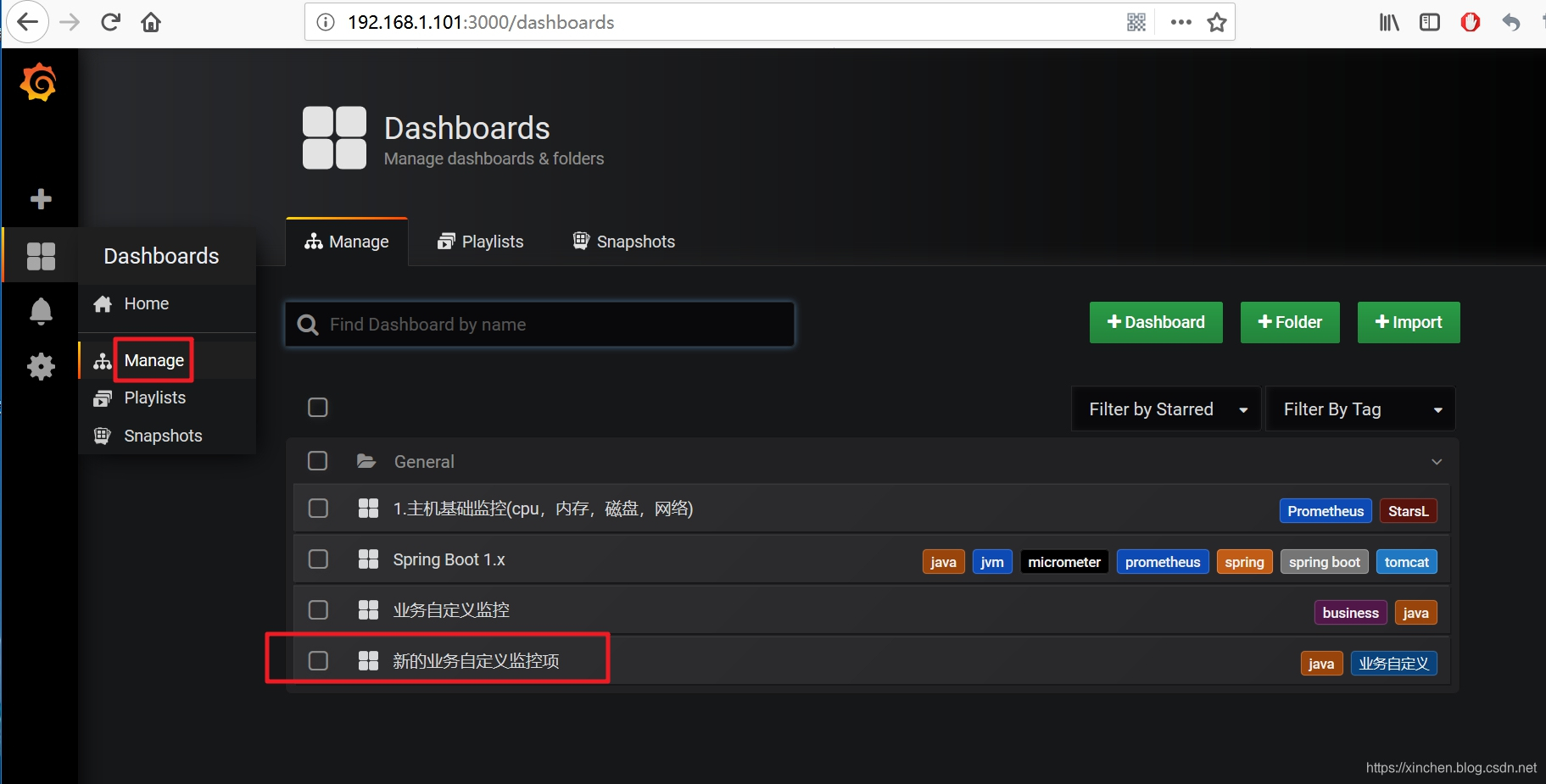Click the green +Import button
Screen dimensions: 1546x784
pos(1409,322)
